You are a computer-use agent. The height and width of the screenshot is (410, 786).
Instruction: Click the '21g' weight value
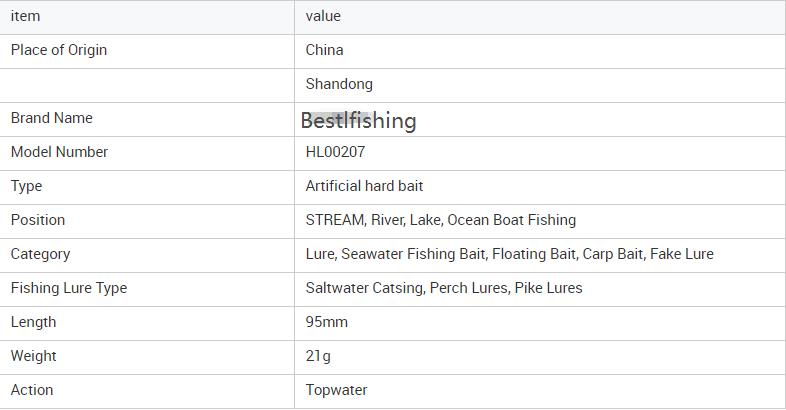tap(318, 356)
